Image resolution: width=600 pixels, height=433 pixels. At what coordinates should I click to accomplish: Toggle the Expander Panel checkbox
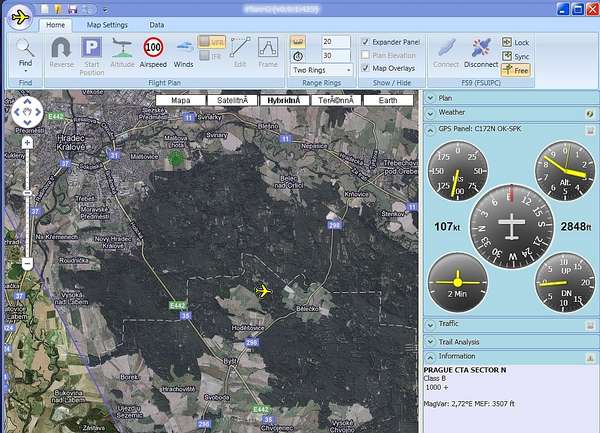coord(365,42)
